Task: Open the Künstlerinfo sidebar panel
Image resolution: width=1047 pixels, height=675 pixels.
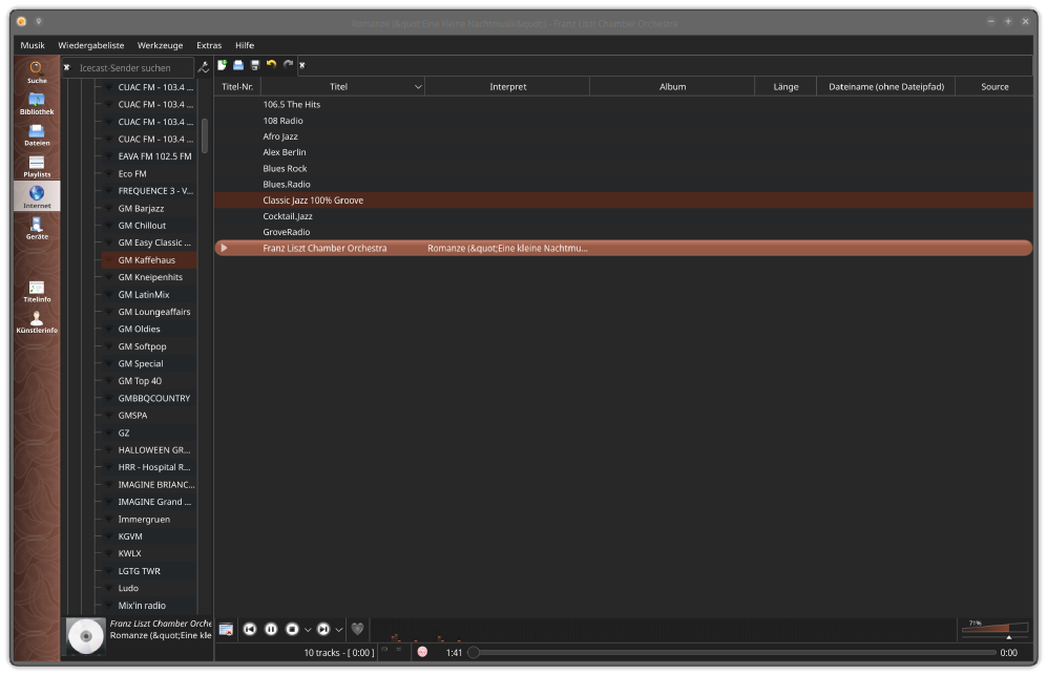Action: click(x=36, y=322)
